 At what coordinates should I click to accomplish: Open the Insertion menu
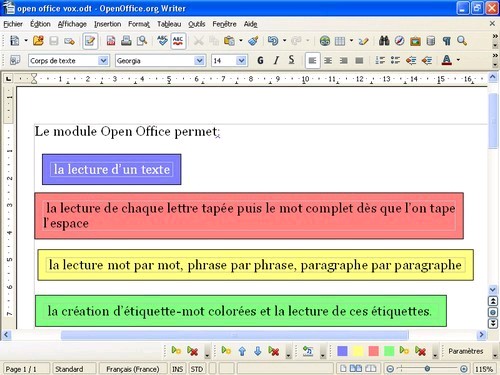pos(107,24)
